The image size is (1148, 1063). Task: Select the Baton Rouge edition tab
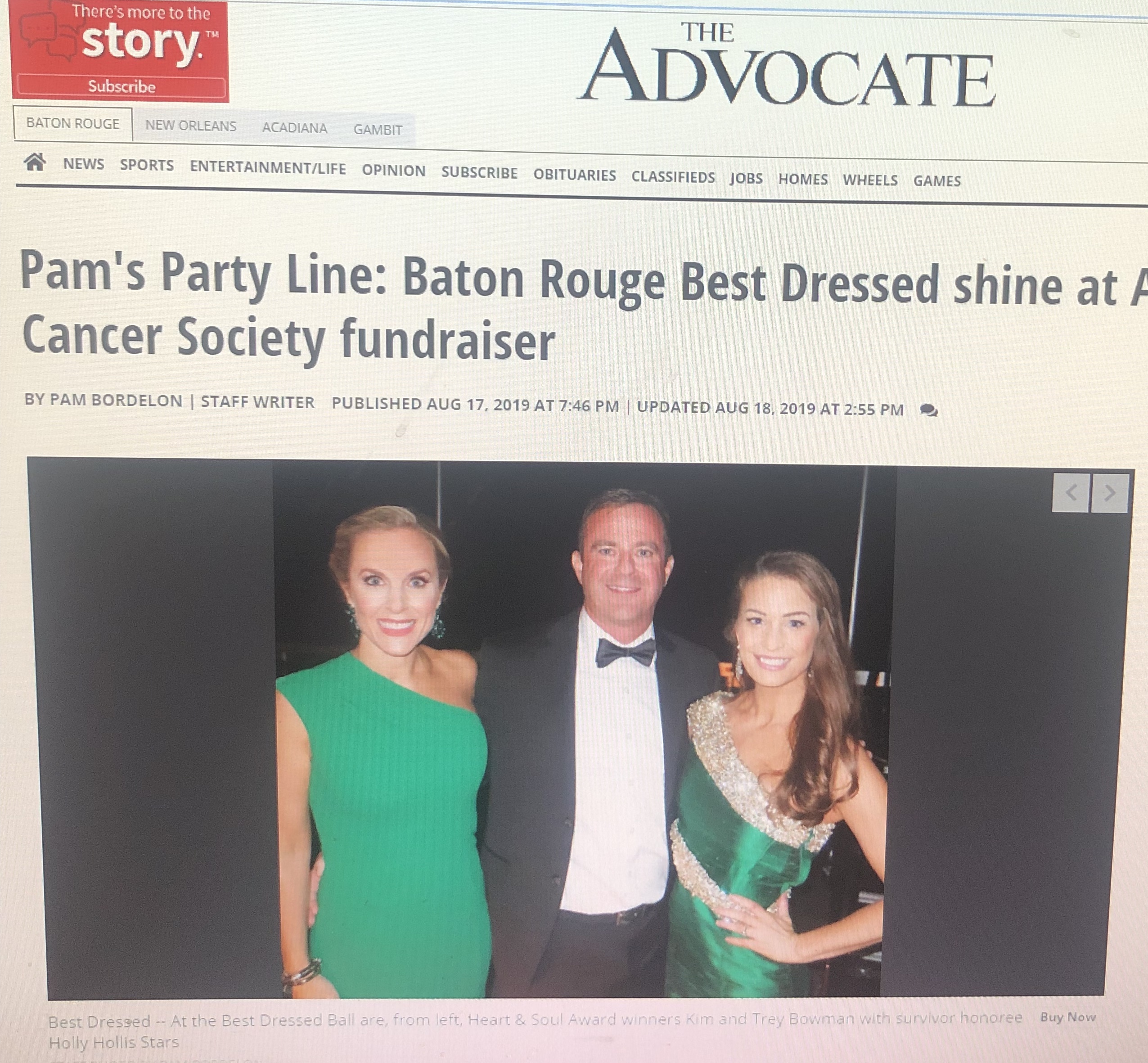(73, 124)
